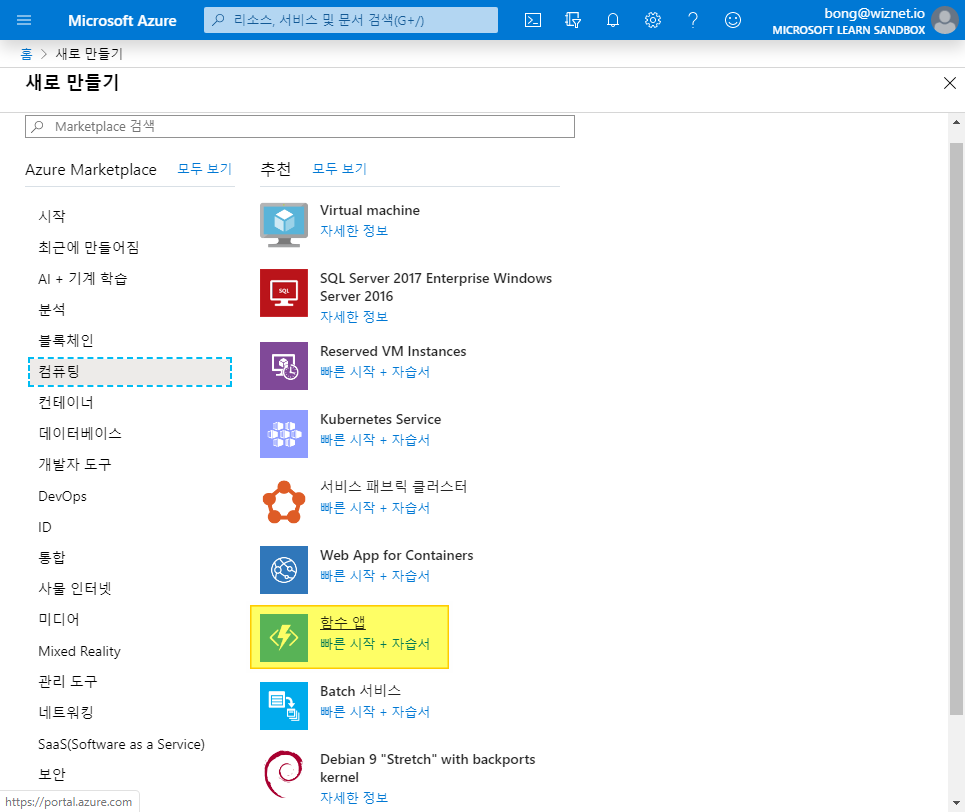Click the scrollbar up arrow
This screenshot has width=965, height=812.
pyautogui.click(x=956, y=122)
